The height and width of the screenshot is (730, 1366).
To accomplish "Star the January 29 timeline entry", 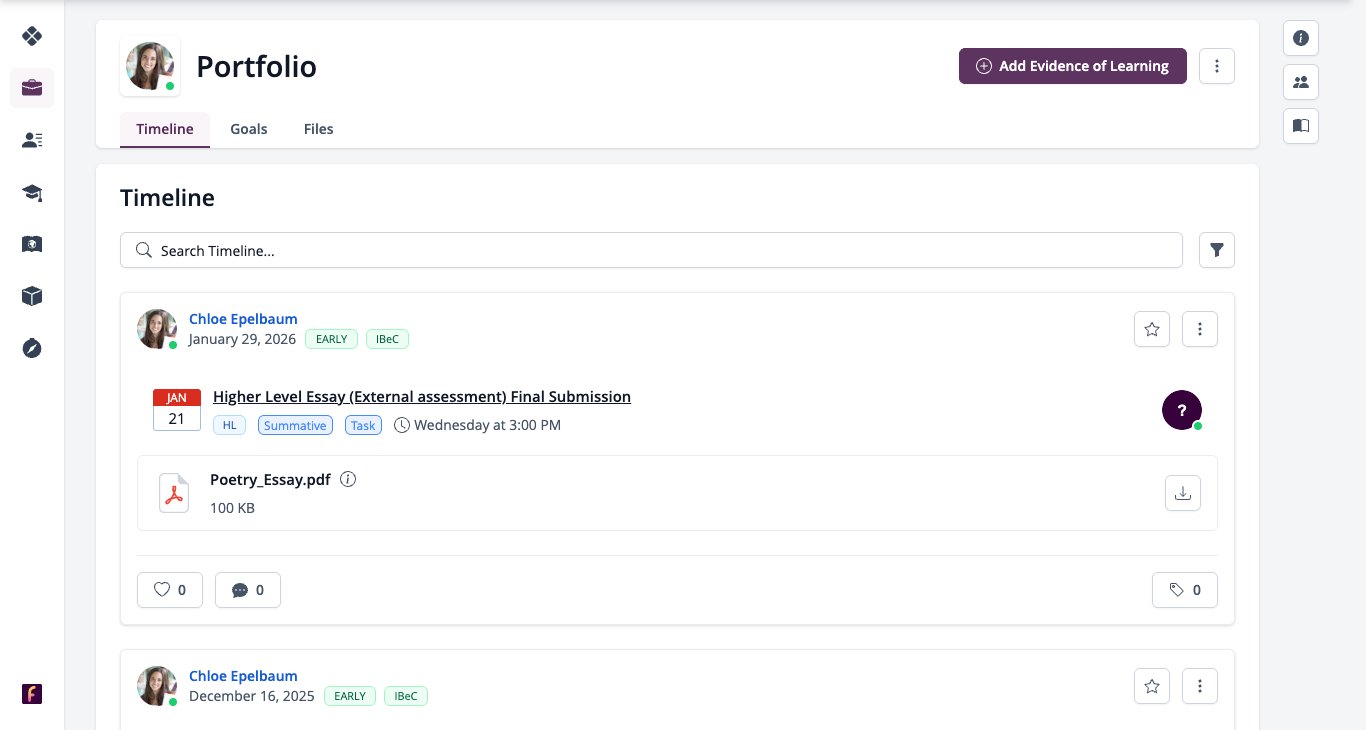I will point(1152,329).
